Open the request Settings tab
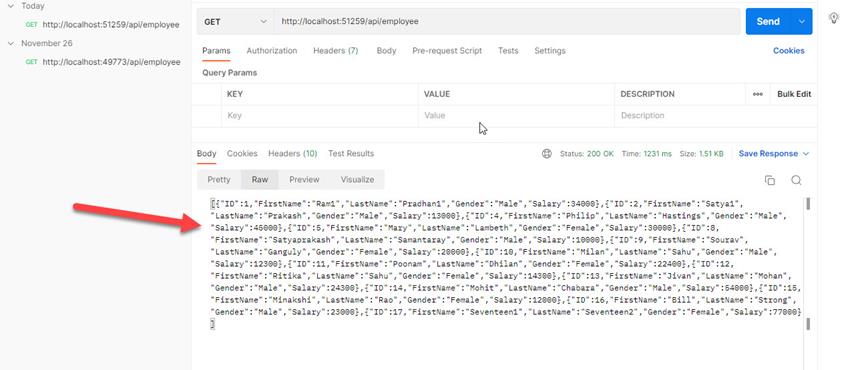Viewport: 850px width, 370px height. [x=550, y=50]
